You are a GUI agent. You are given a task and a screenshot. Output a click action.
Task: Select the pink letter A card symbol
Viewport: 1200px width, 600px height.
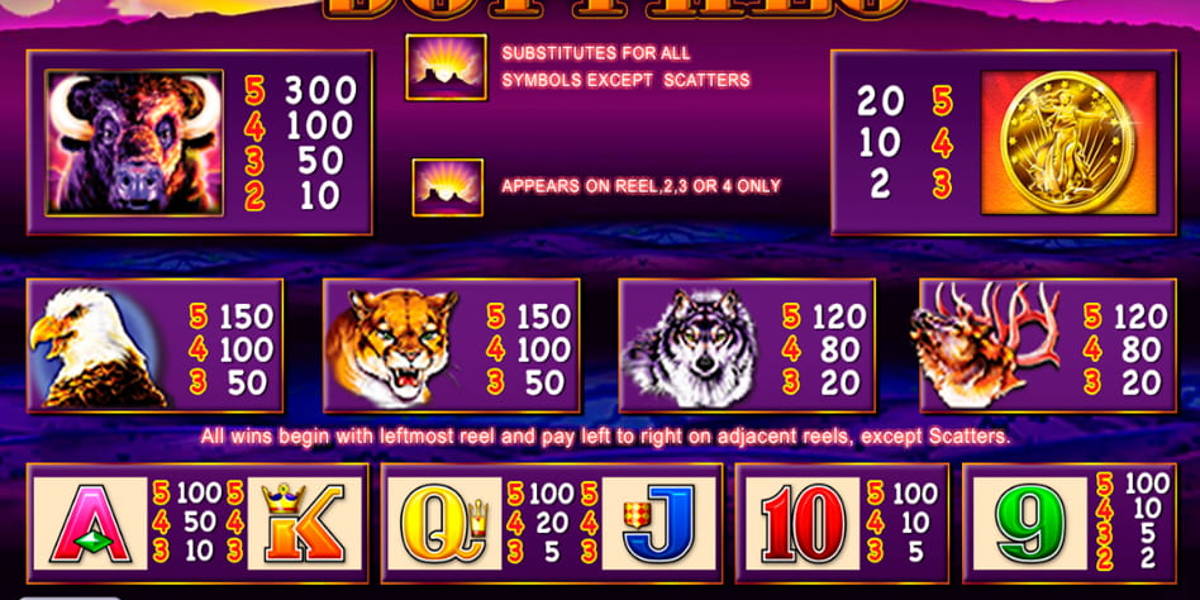tap(91, 524)
